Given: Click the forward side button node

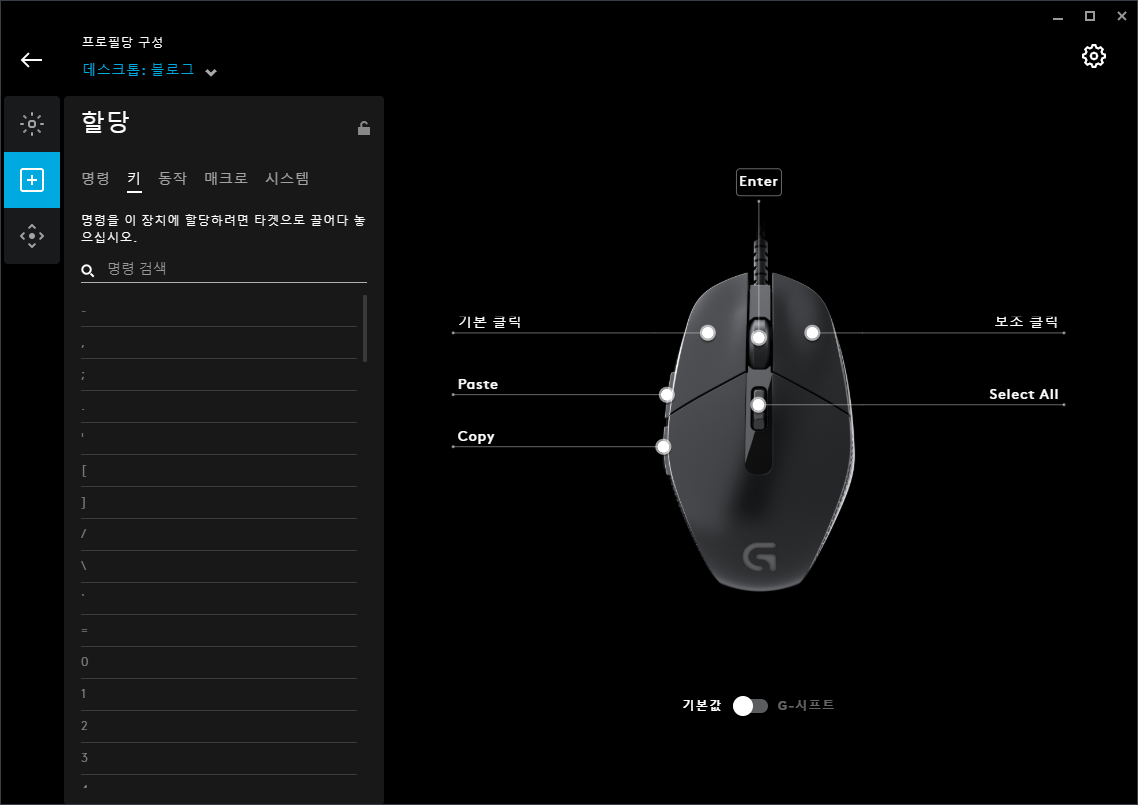Looking at the screenshot, I should pyautogui.click(x=666, y=394).
